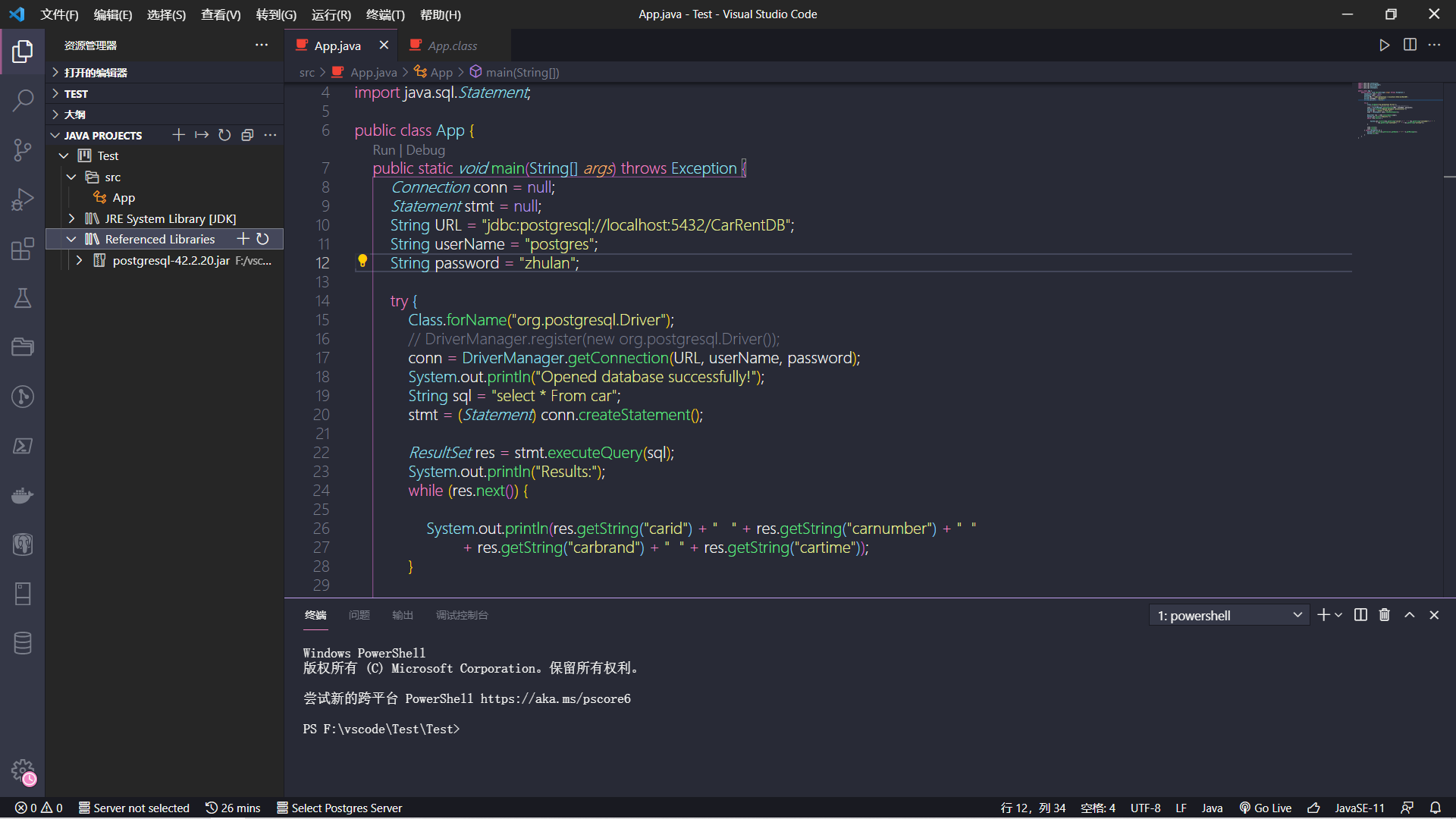Click Select Postgres Server in status bar
This screenshot has height=819, width=1456.
[x=339, y=808]
